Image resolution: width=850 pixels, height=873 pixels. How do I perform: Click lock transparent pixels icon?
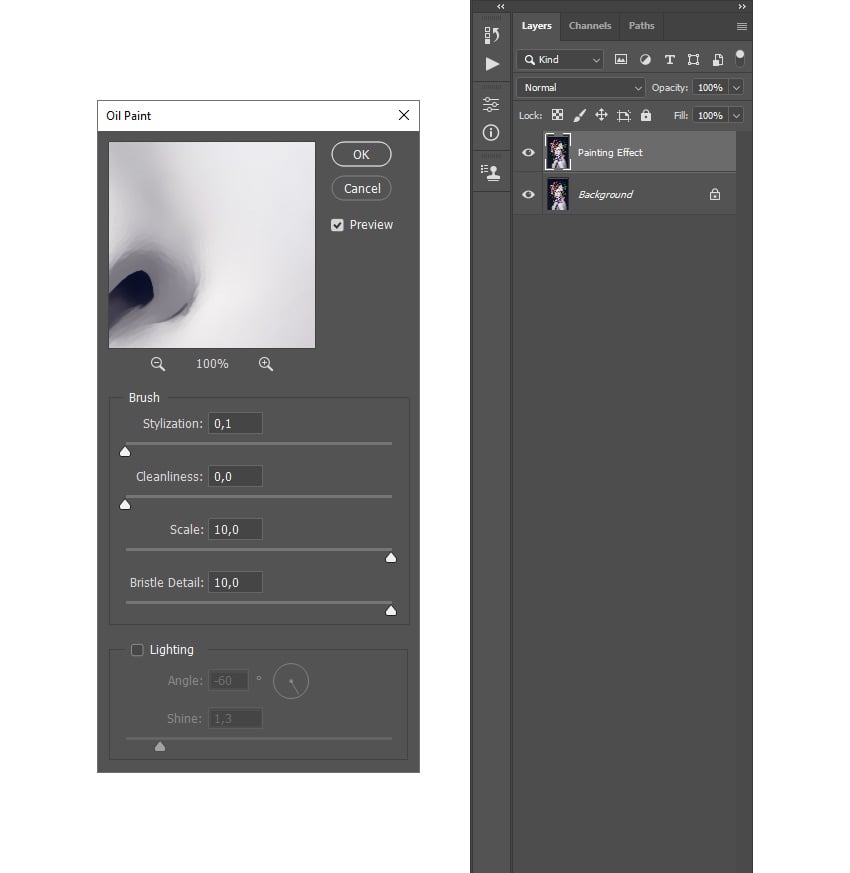(x=557, y=115)
